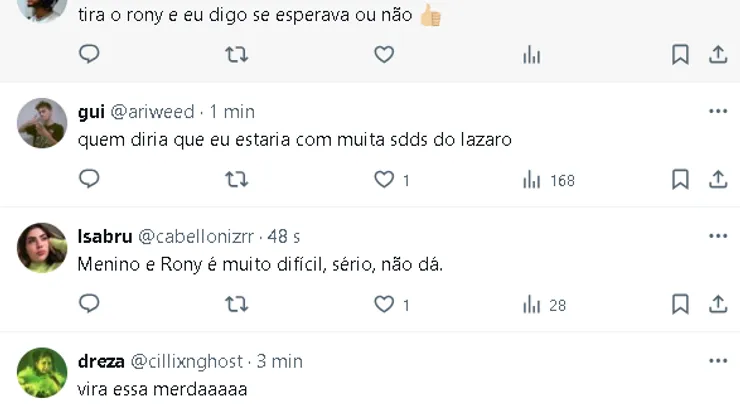Bookmark Isabru's tweet
The height and width of the screenshot is (416, 740).
pyautogui.click(x=680, y=305)
